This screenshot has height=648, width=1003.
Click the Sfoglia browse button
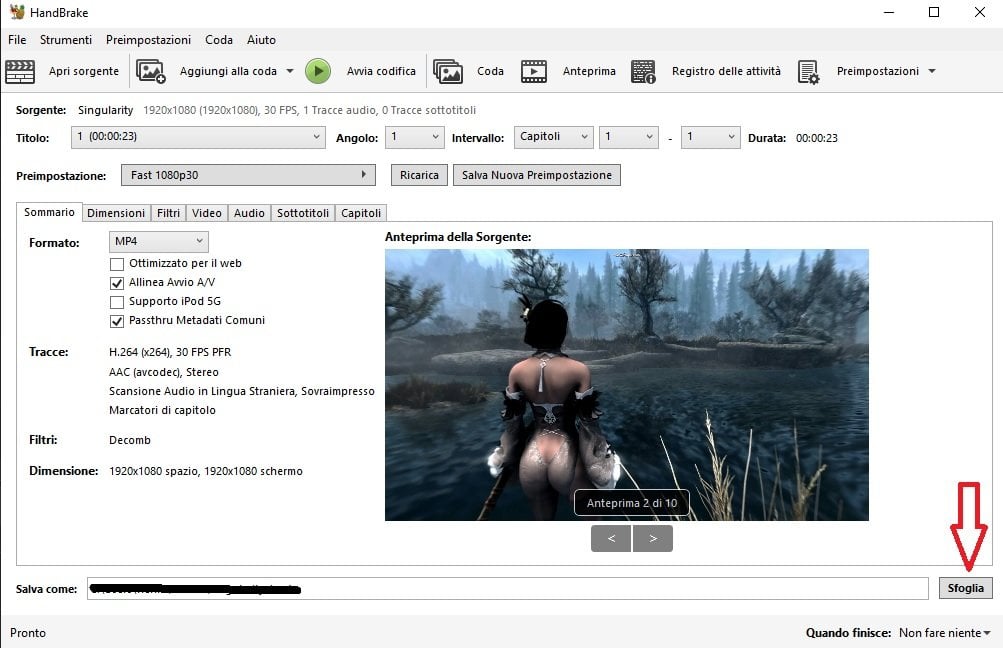click(x=965, y=588)
